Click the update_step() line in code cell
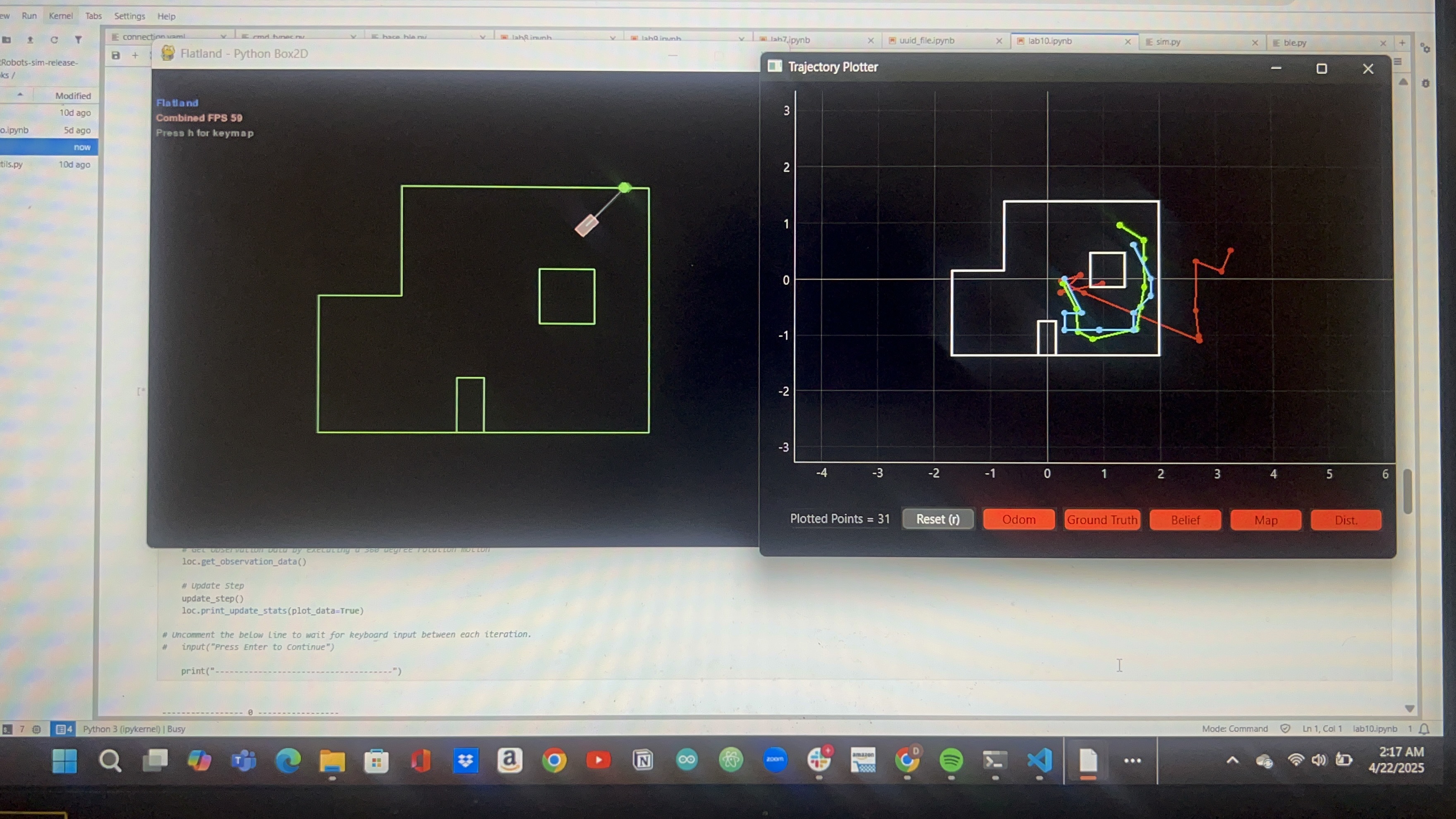The image size is (1456, 819). click(213, 598)
